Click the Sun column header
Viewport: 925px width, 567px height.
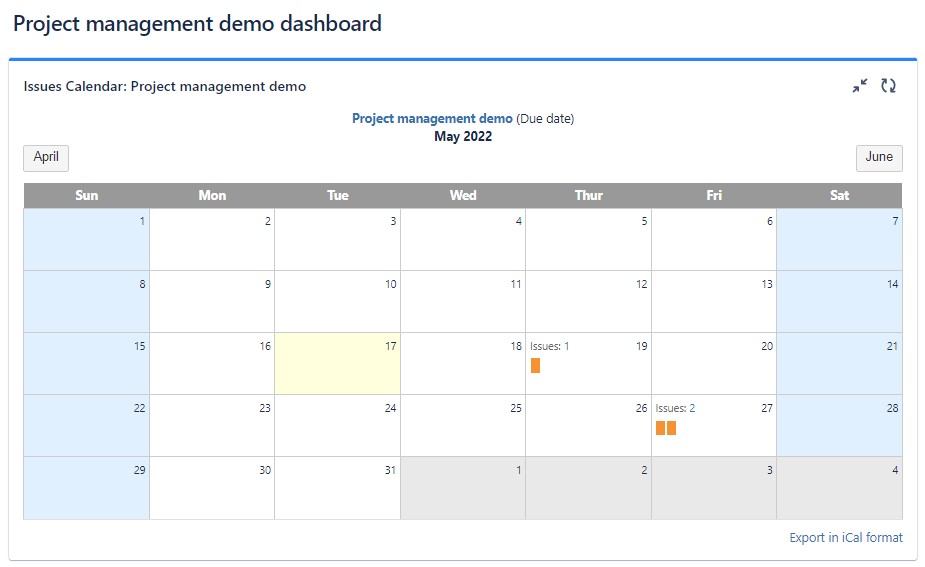pos(86,195)
